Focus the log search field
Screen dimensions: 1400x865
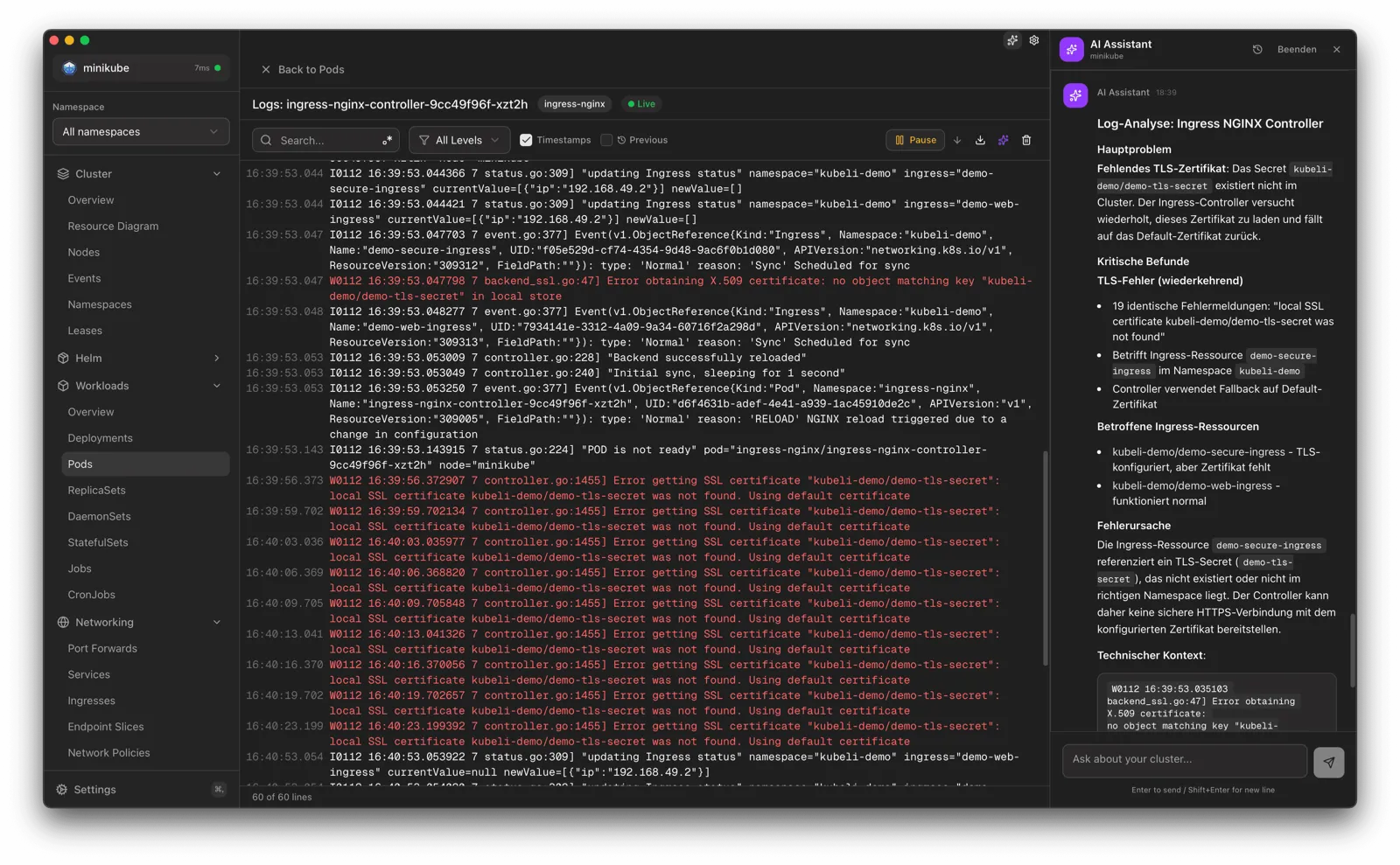tap(325, 140)
